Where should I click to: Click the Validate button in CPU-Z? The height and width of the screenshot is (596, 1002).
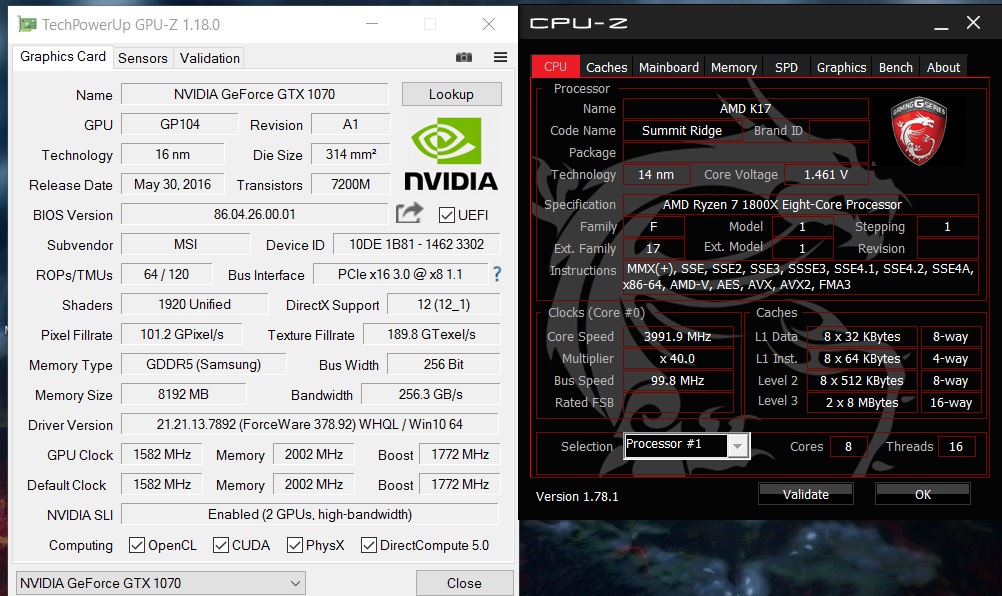pos(805,494)
